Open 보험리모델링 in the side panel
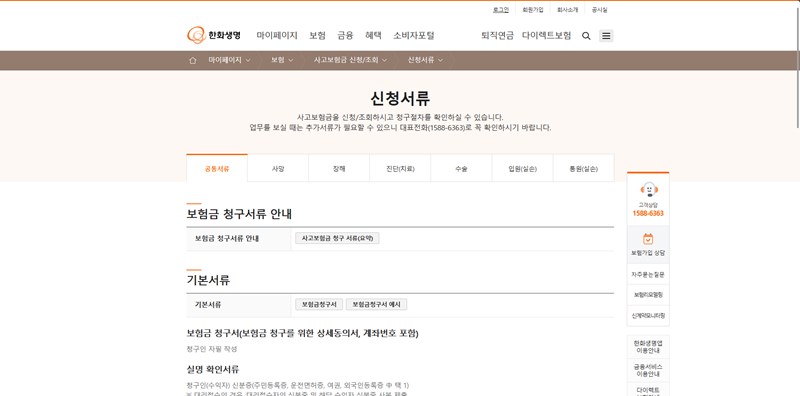 click(x=648, y=295)
